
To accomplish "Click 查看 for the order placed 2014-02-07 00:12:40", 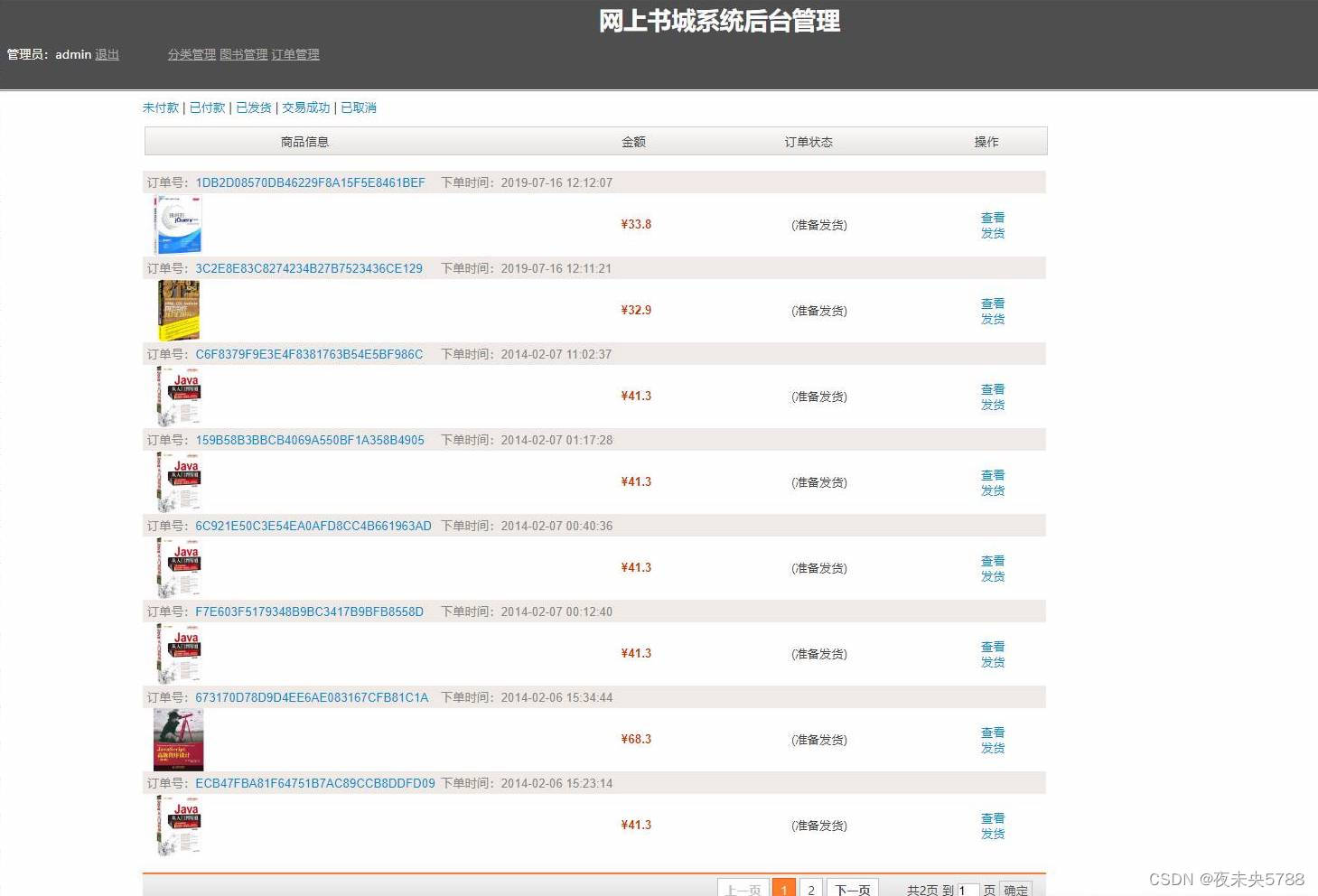I will [x=993, y=647].
